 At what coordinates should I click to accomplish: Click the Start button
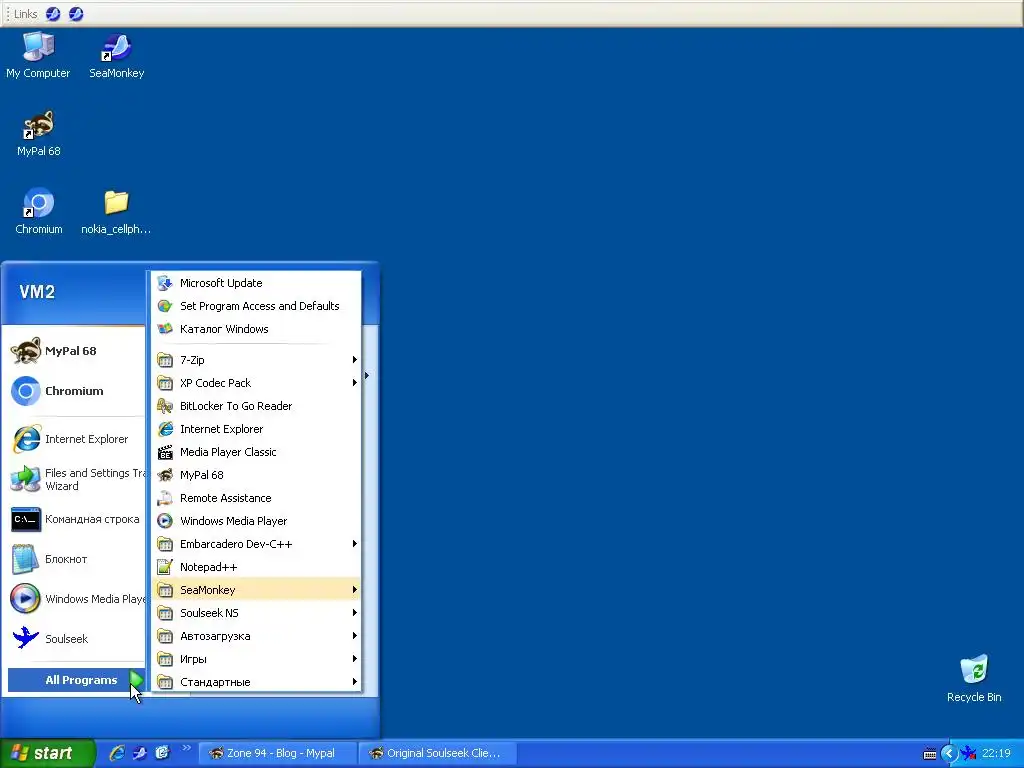[47, 753]
